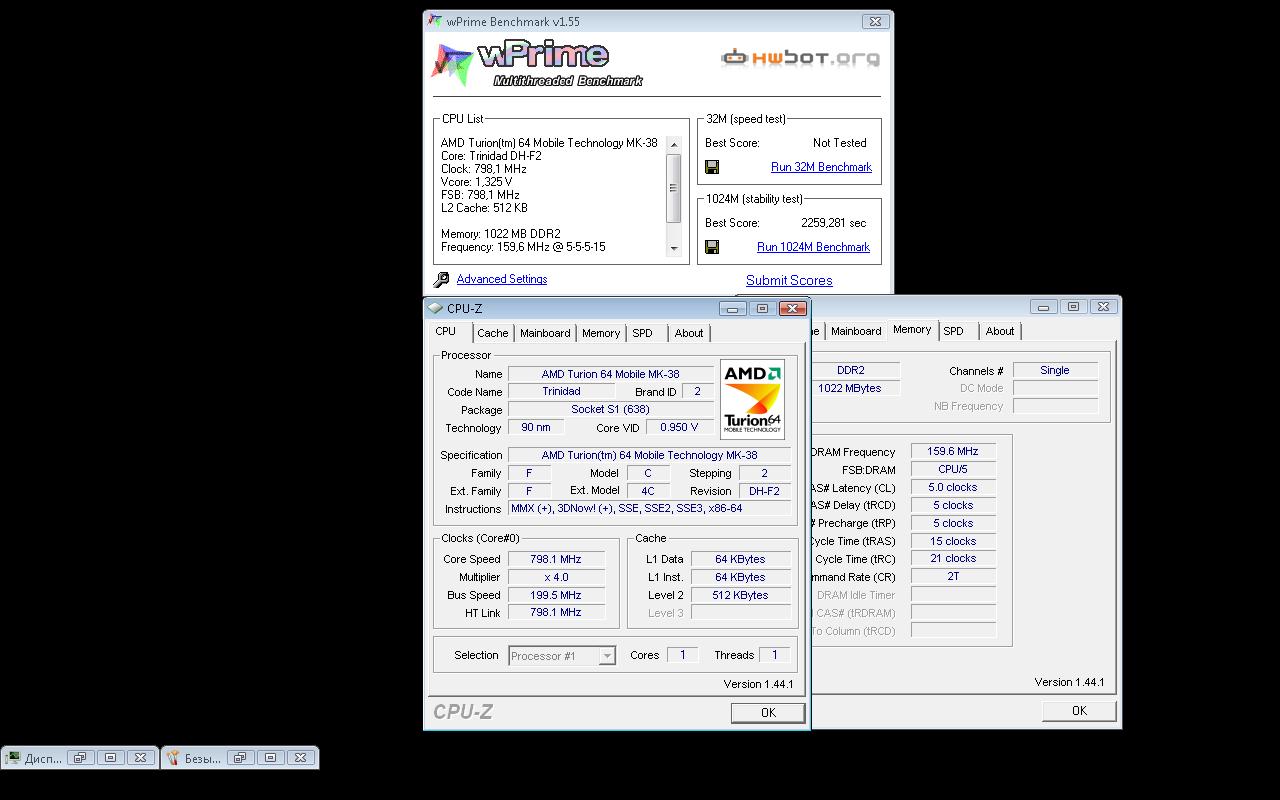This screenshot has width=1280, height=800.
Task: Open Advanced Settings link
Action: [x=502, y=279]
